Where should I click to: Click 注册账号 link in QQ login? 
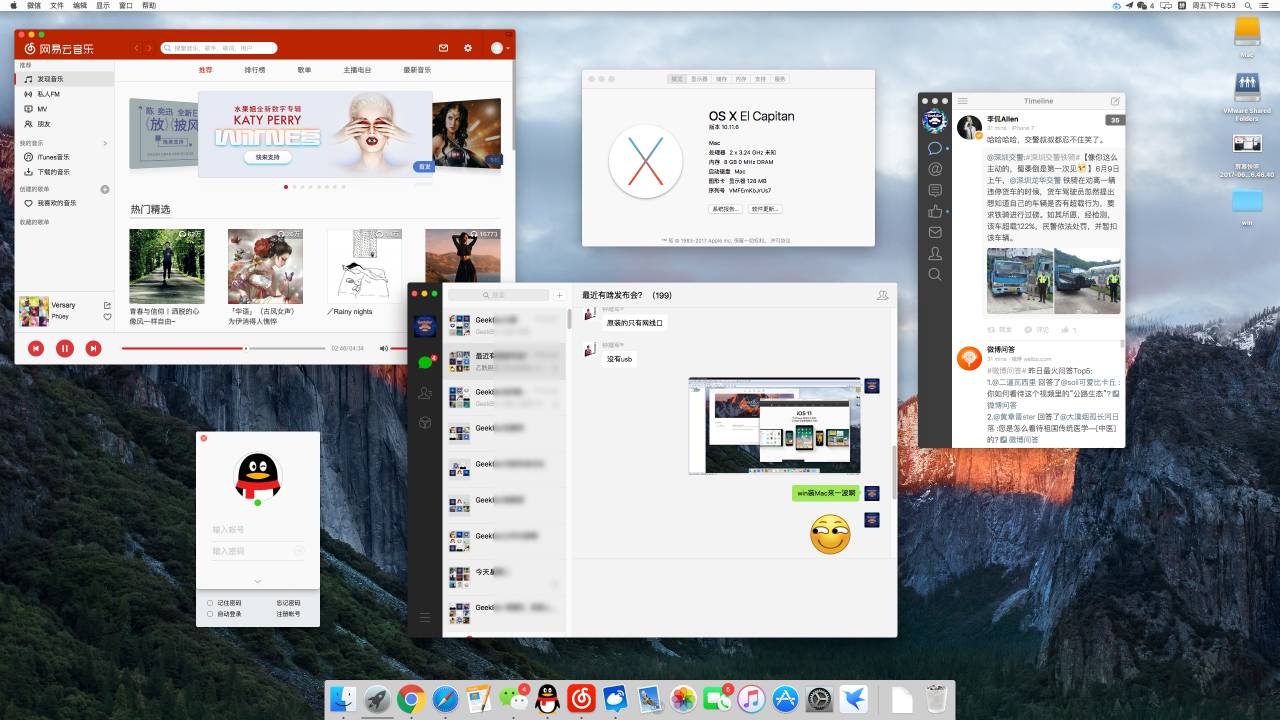pyautogui.click(x=288, y=614)
